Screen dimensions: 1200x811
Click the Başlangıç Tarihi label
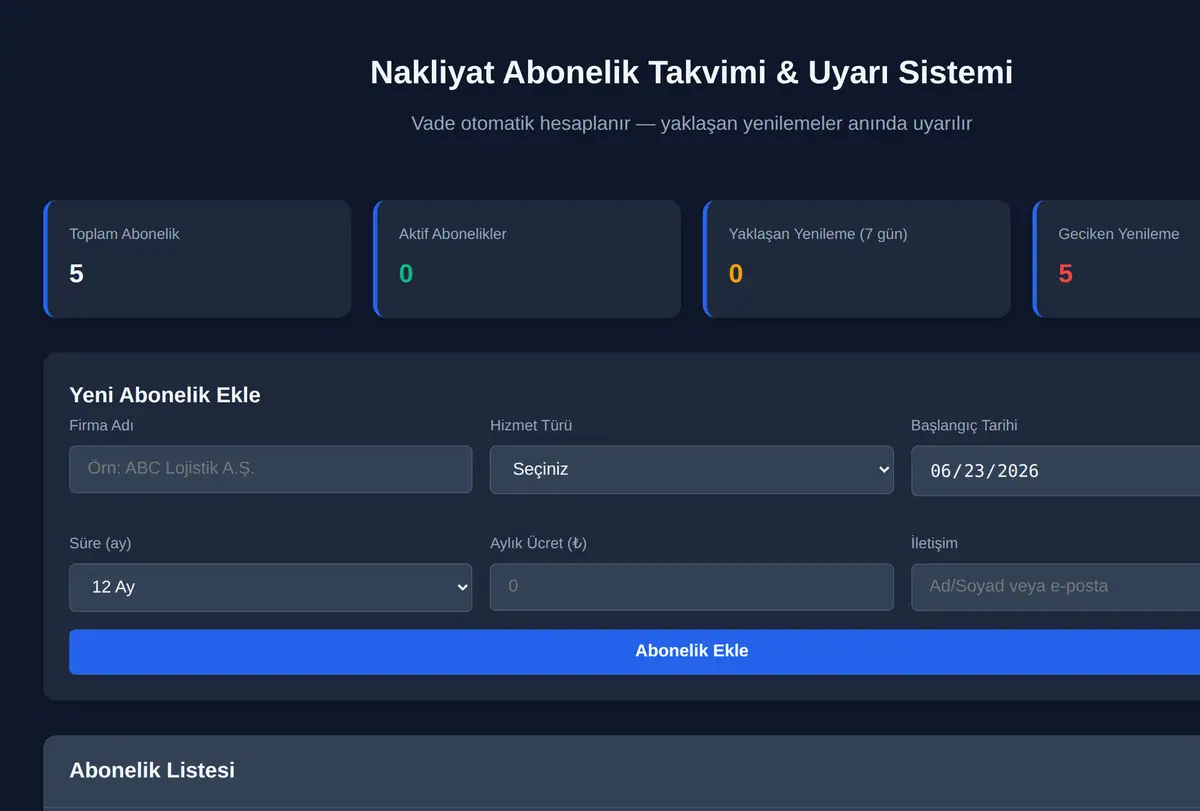point(964,425)
